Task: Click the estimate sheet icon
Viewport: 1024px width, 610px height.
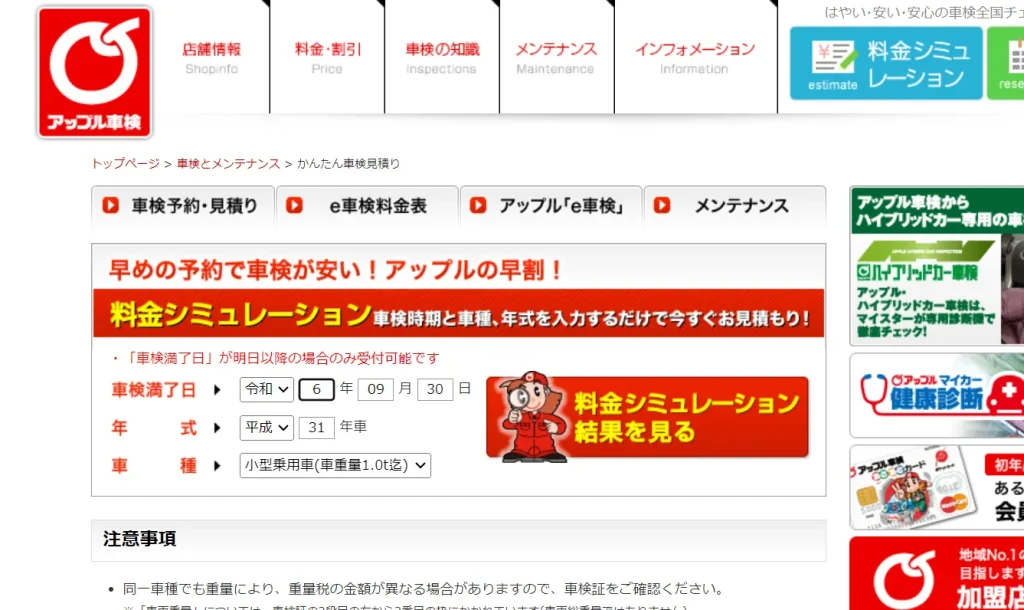Action: click(x=833, y=57)
